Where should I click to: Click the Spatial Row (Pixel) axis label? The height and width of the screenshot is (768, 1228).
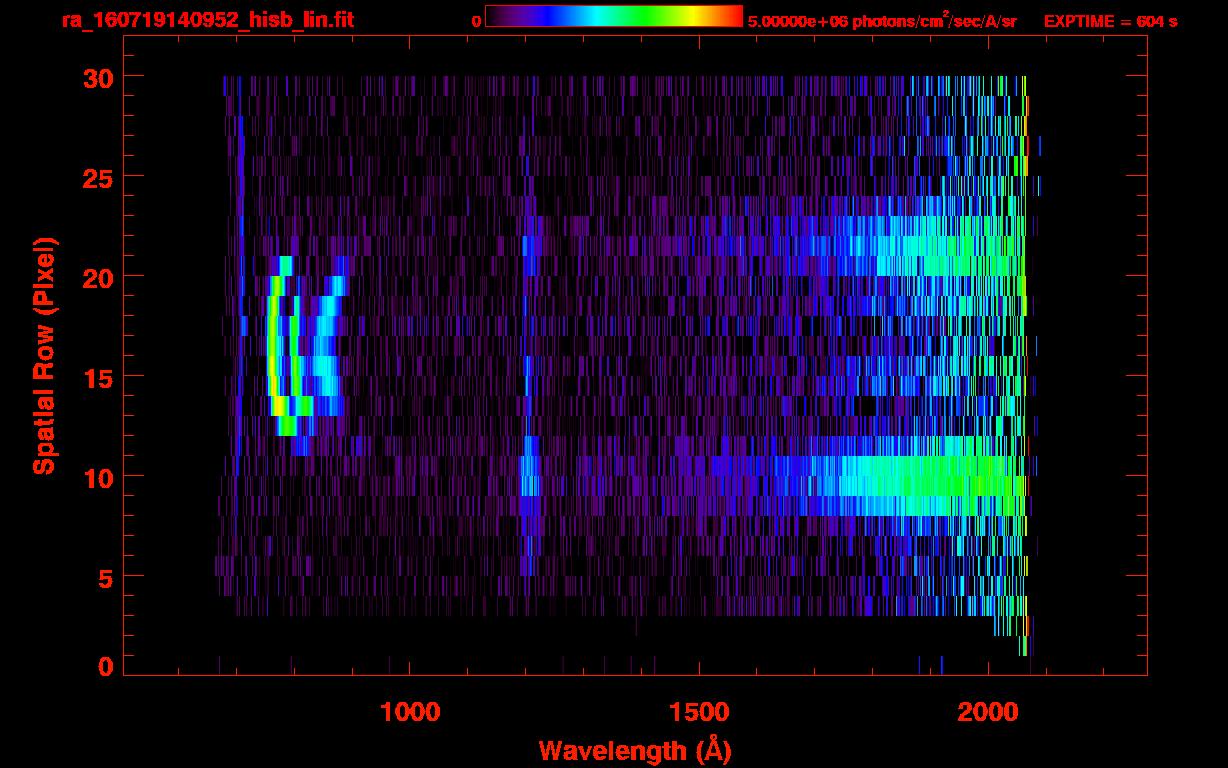click(x=45, y=355)
